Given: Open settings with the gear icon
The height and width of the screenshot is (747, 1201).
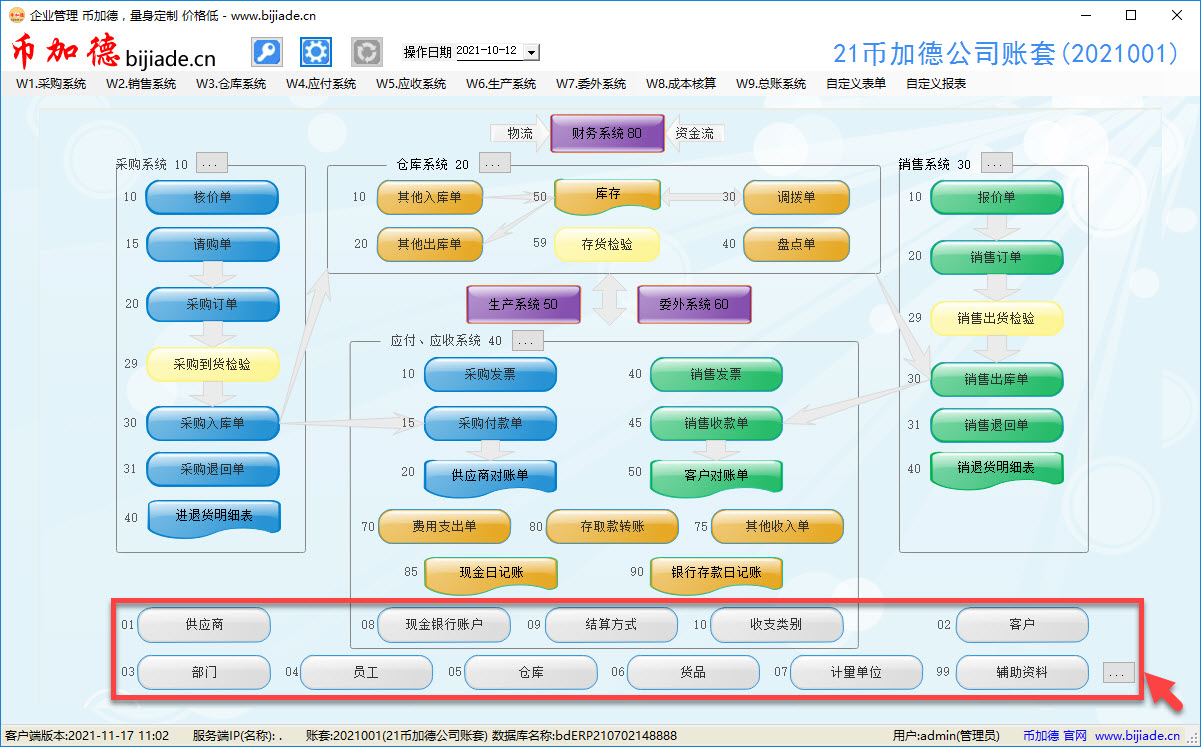Looking at the screenshot, I should click(316, 52).
